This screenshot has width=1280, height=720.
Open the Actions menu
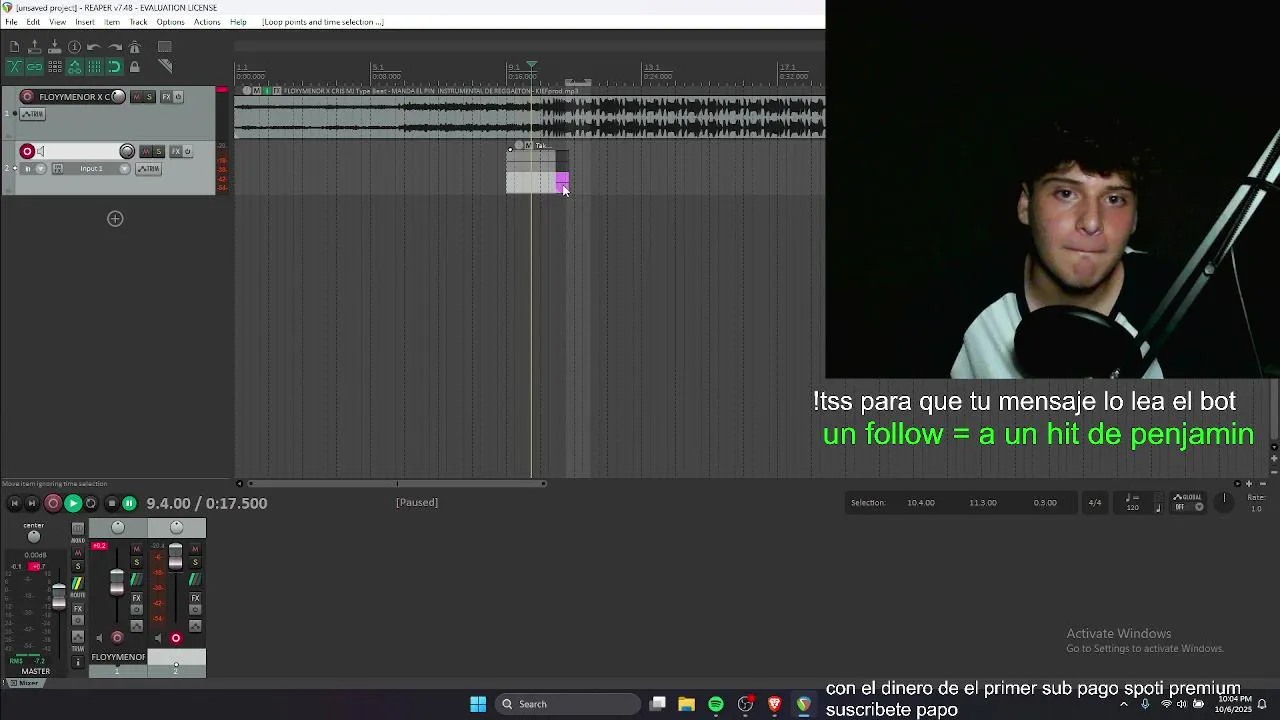coord(207,22)
